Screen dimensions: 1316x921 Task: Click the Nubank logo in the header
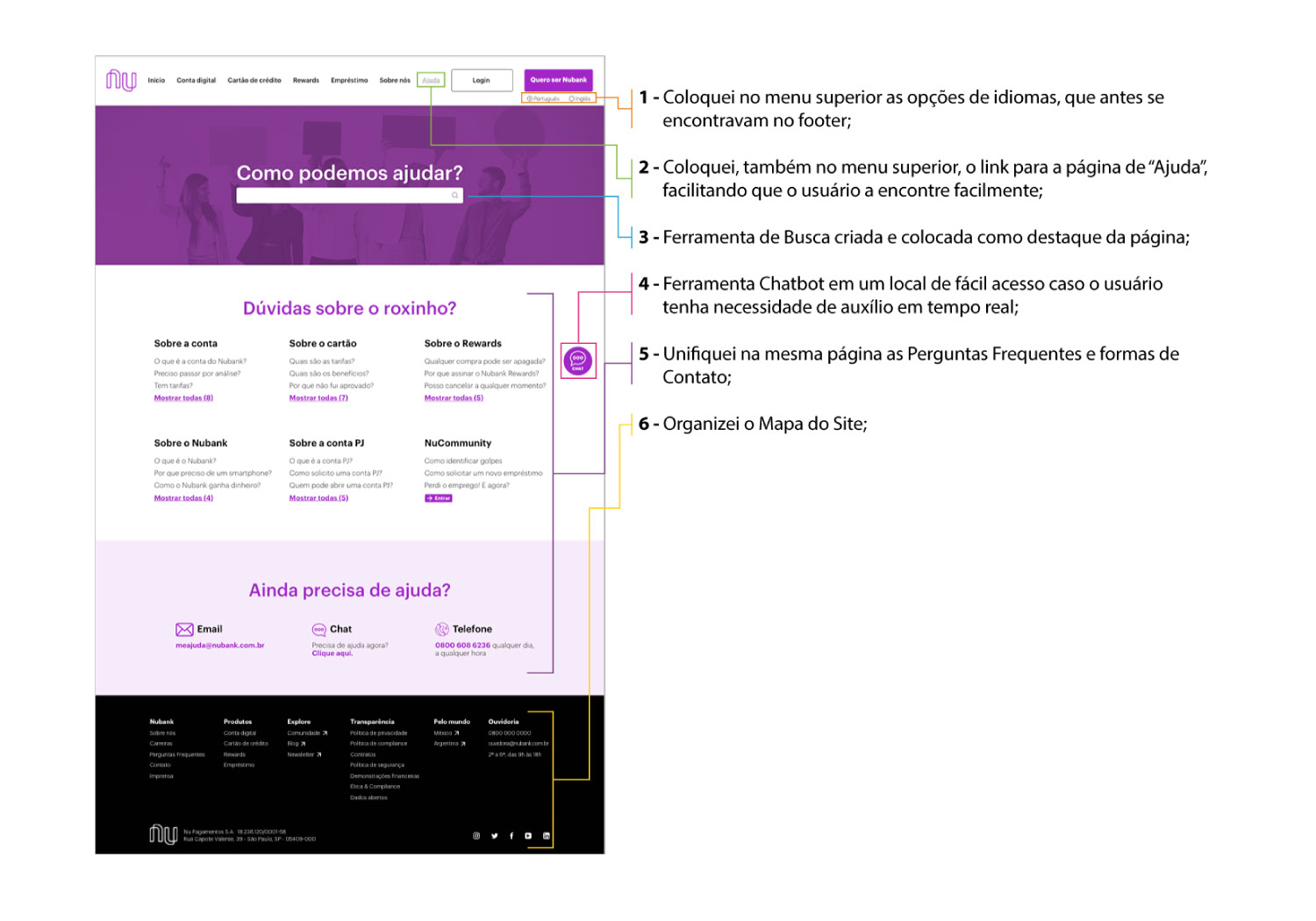(x=121, y=80)
